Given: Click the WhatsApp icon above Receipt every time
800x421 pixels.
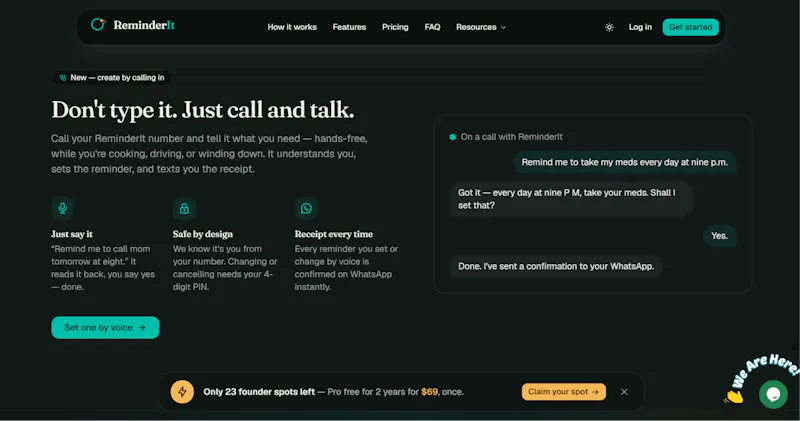Looking at the screenshot, I should pos(306,208).
